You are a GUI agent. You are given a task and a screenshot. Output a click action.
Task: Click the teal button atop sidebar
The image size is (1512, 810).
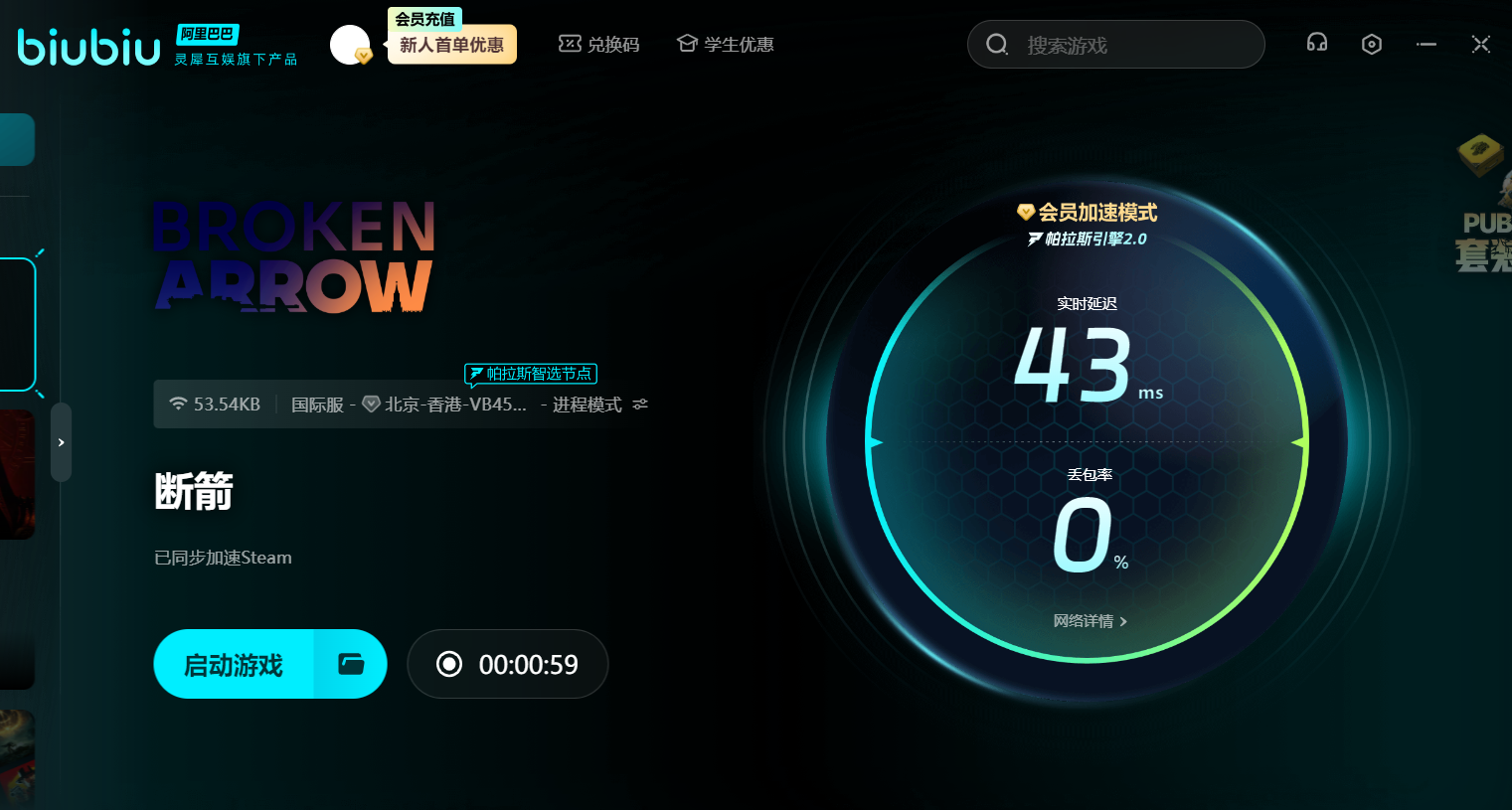[x=18, y=139]
